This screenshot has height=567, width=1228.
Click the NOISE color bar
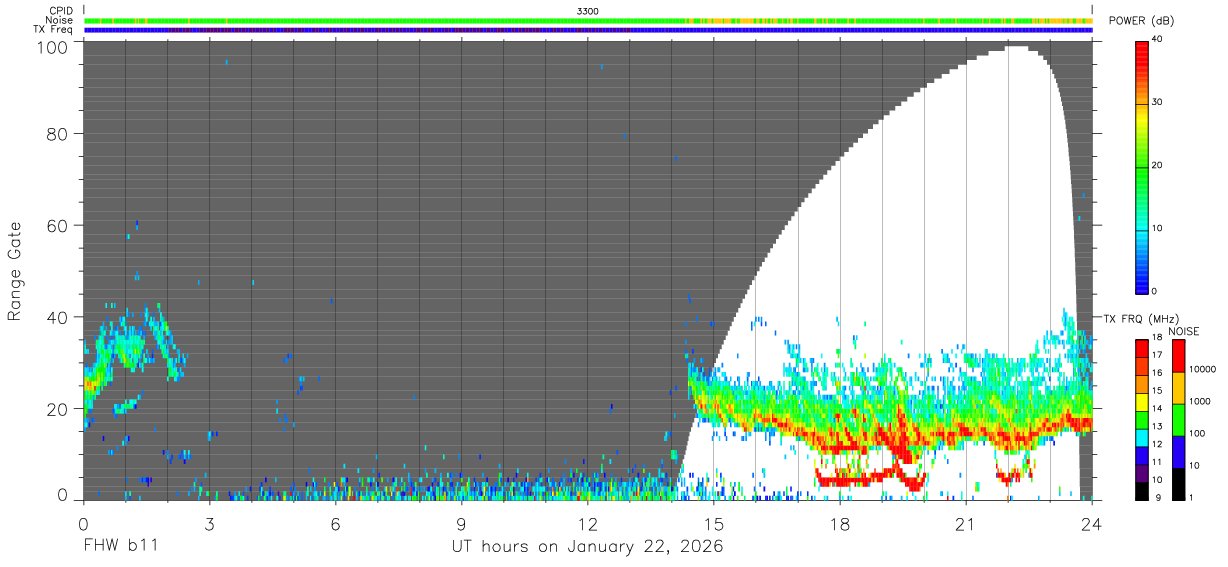(1178, 419)
